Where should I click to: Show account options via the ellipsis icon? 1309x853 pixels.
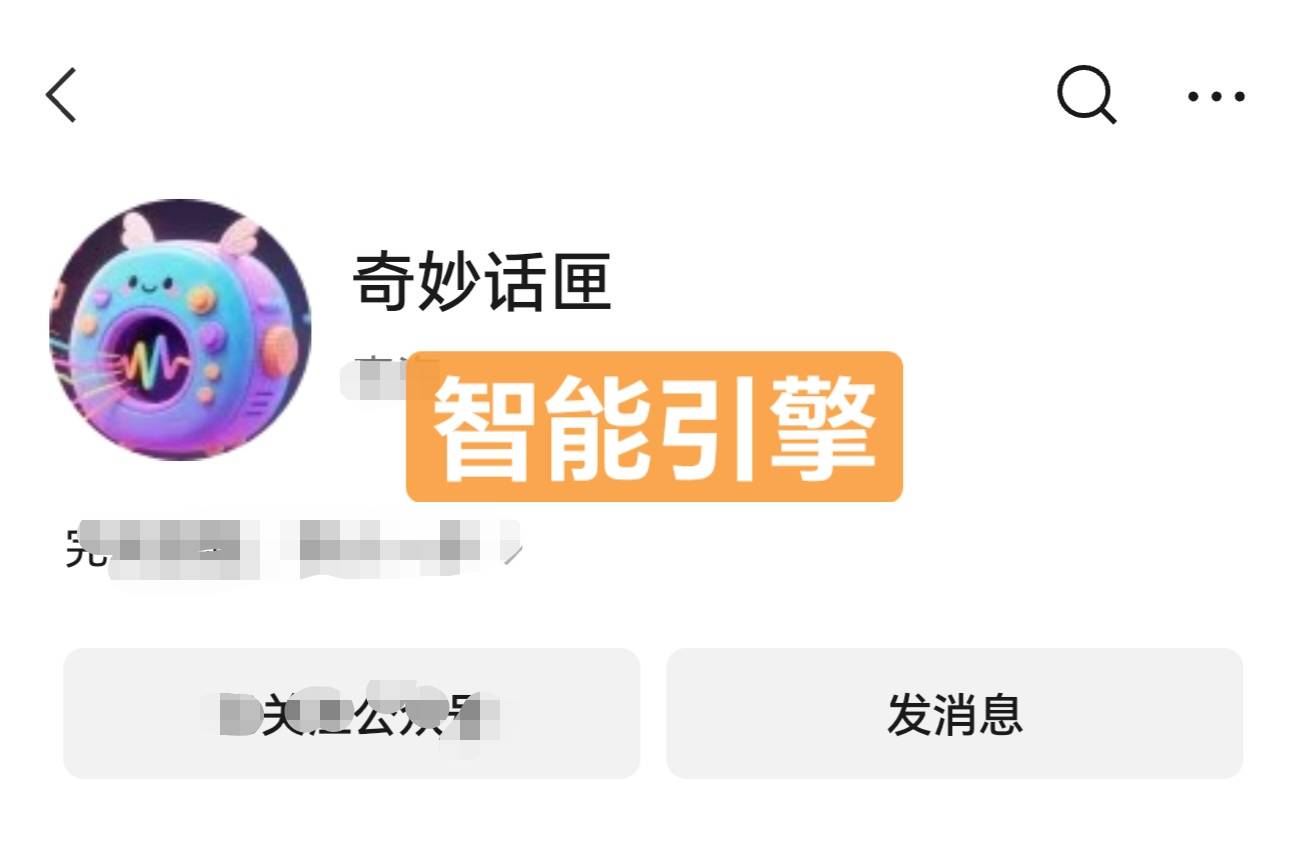click(x=1216, y=96)
